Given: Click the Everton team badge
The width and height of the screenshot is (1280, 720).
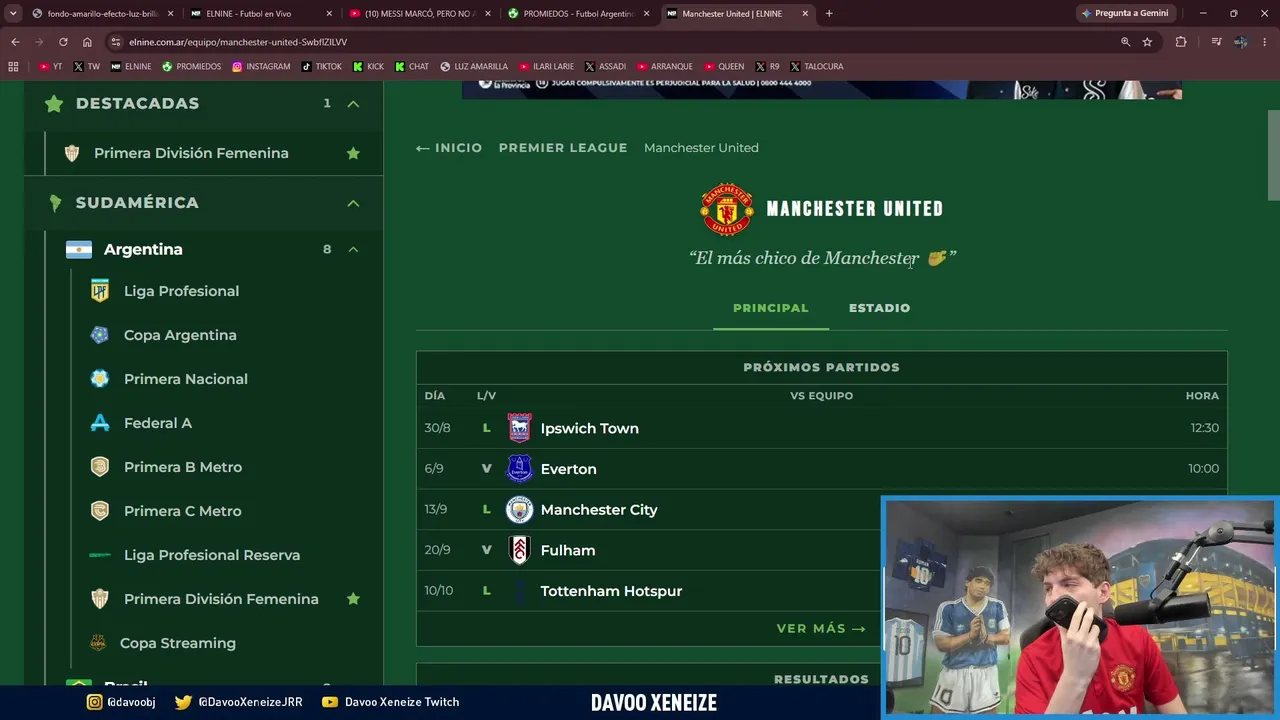Looking at the screenshot, I should (x=519, y=469).
